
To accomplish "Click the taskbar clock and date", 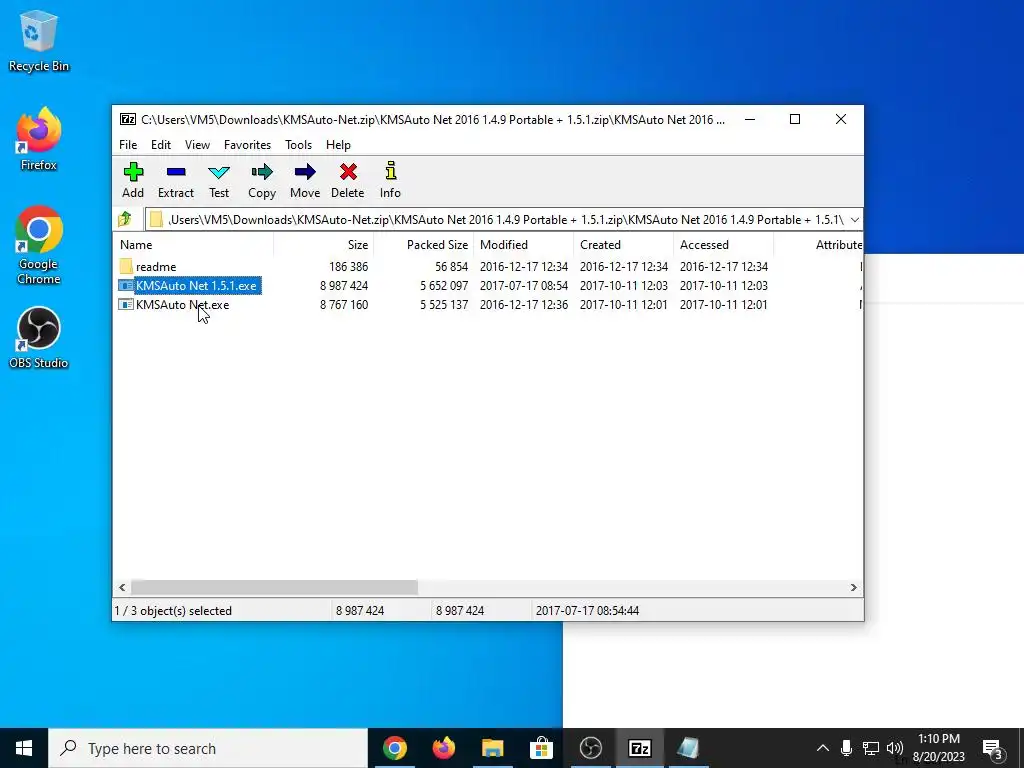I will click(x=938, y=748).
